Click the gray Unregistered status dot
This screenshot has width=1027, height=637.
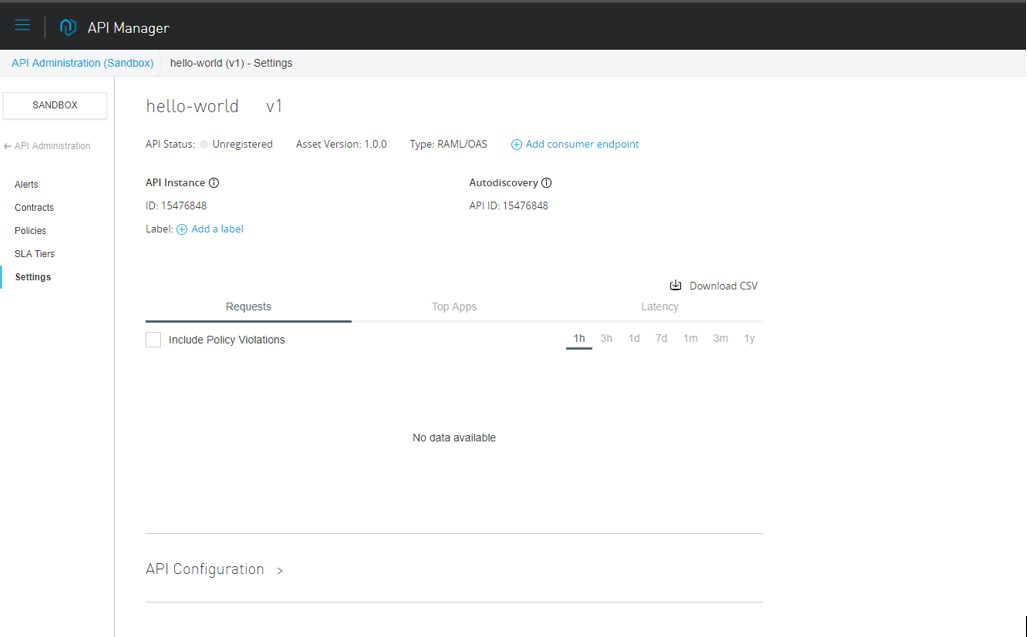click(x=204, y=144)
